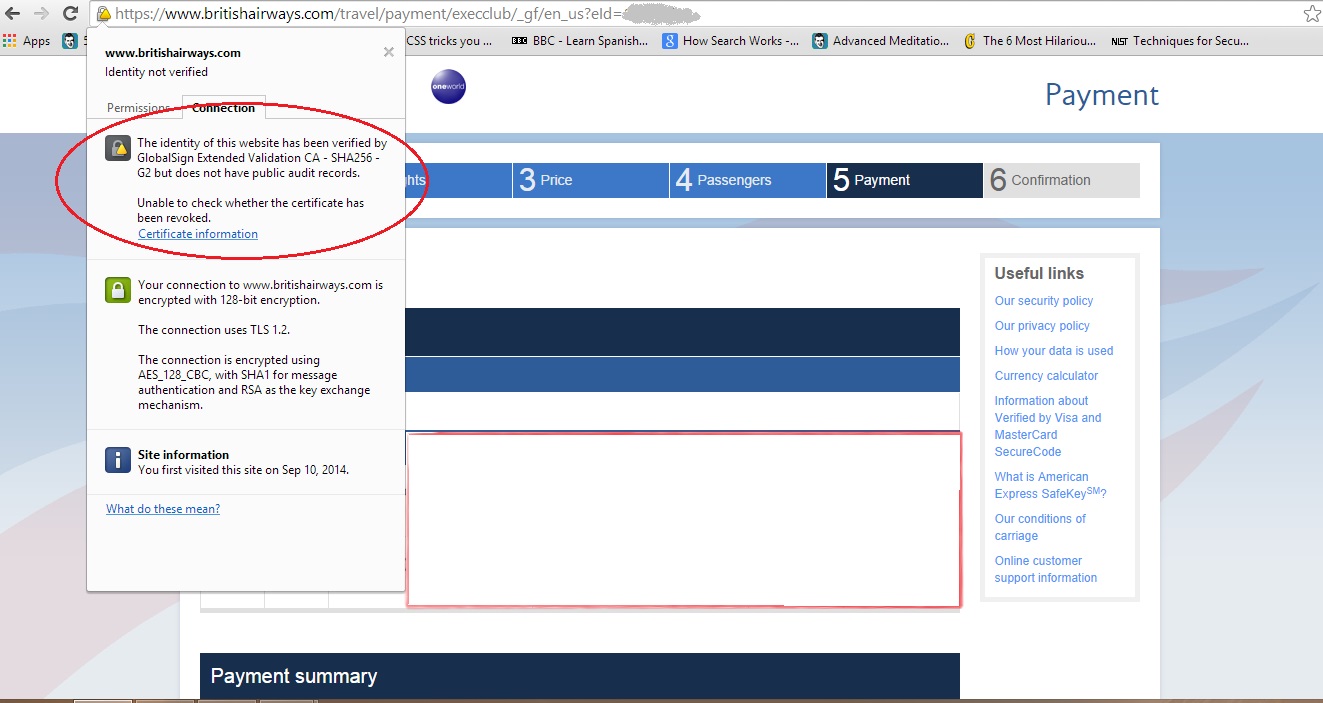Go to step 4 Passengers

click(x=748, y=180)
